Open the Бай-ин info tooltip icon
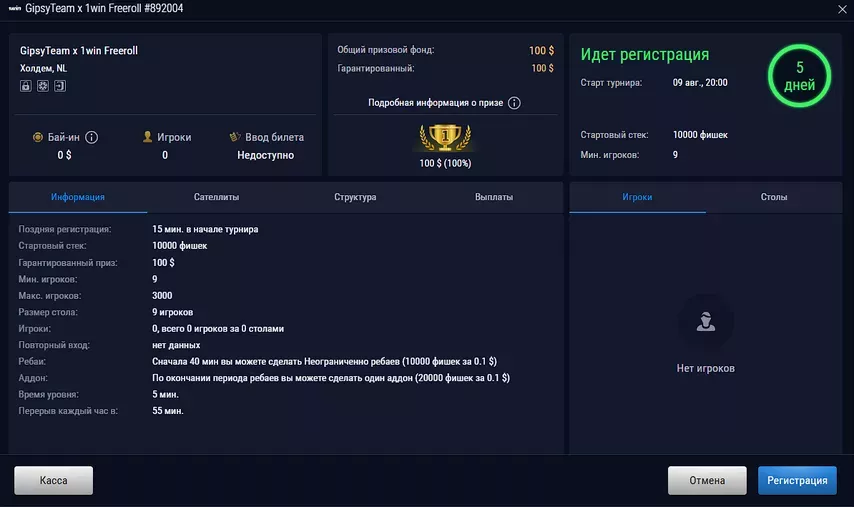Screen dimensions: 854x507 92,137
